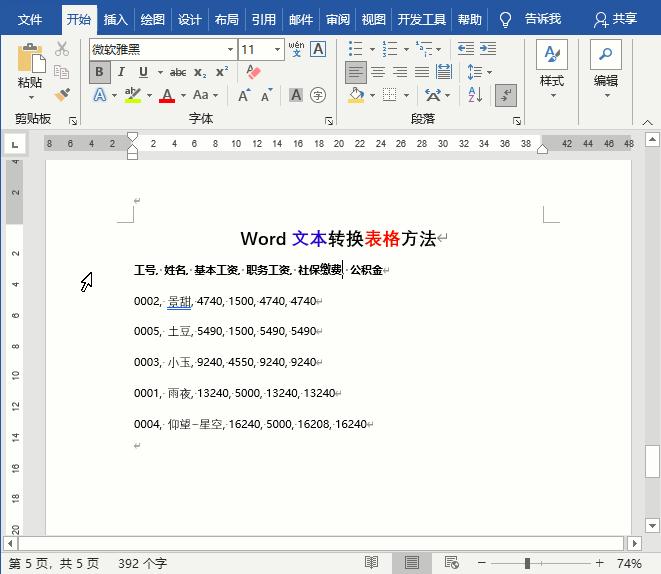Viewport: 661px width, 574px height.
Task: Open the Clipboard pane launcher
Action: 73,121
